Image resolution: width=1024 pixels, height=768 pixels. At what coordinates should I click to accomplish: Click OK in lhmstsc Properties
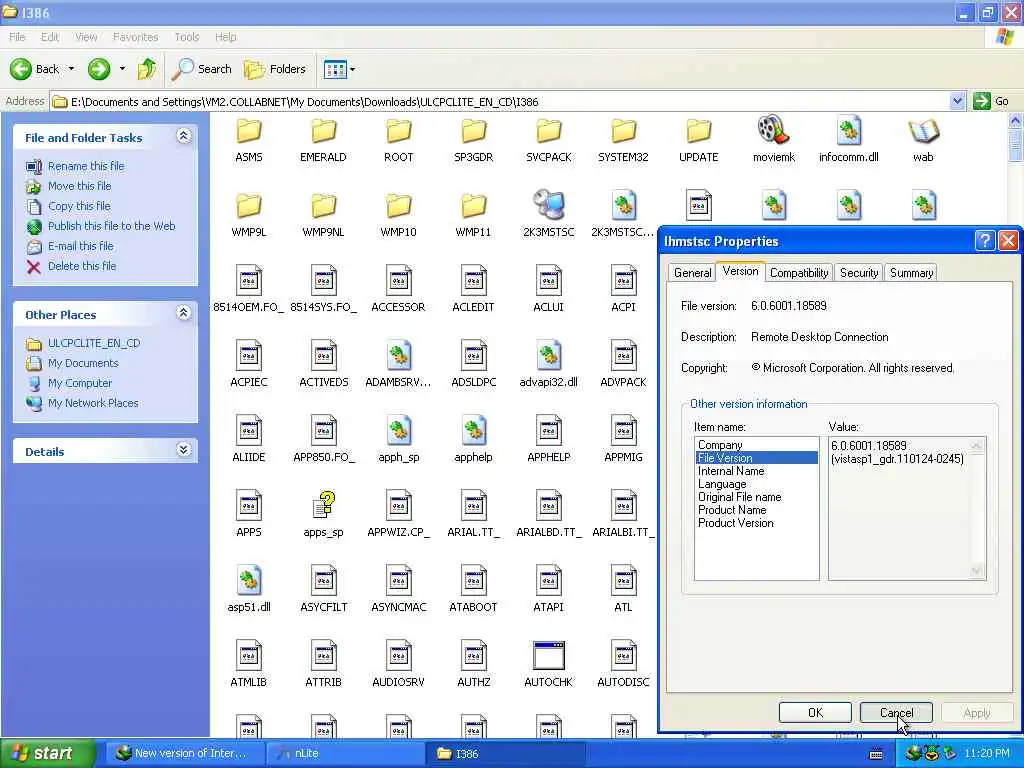click(x=815, y=712)
